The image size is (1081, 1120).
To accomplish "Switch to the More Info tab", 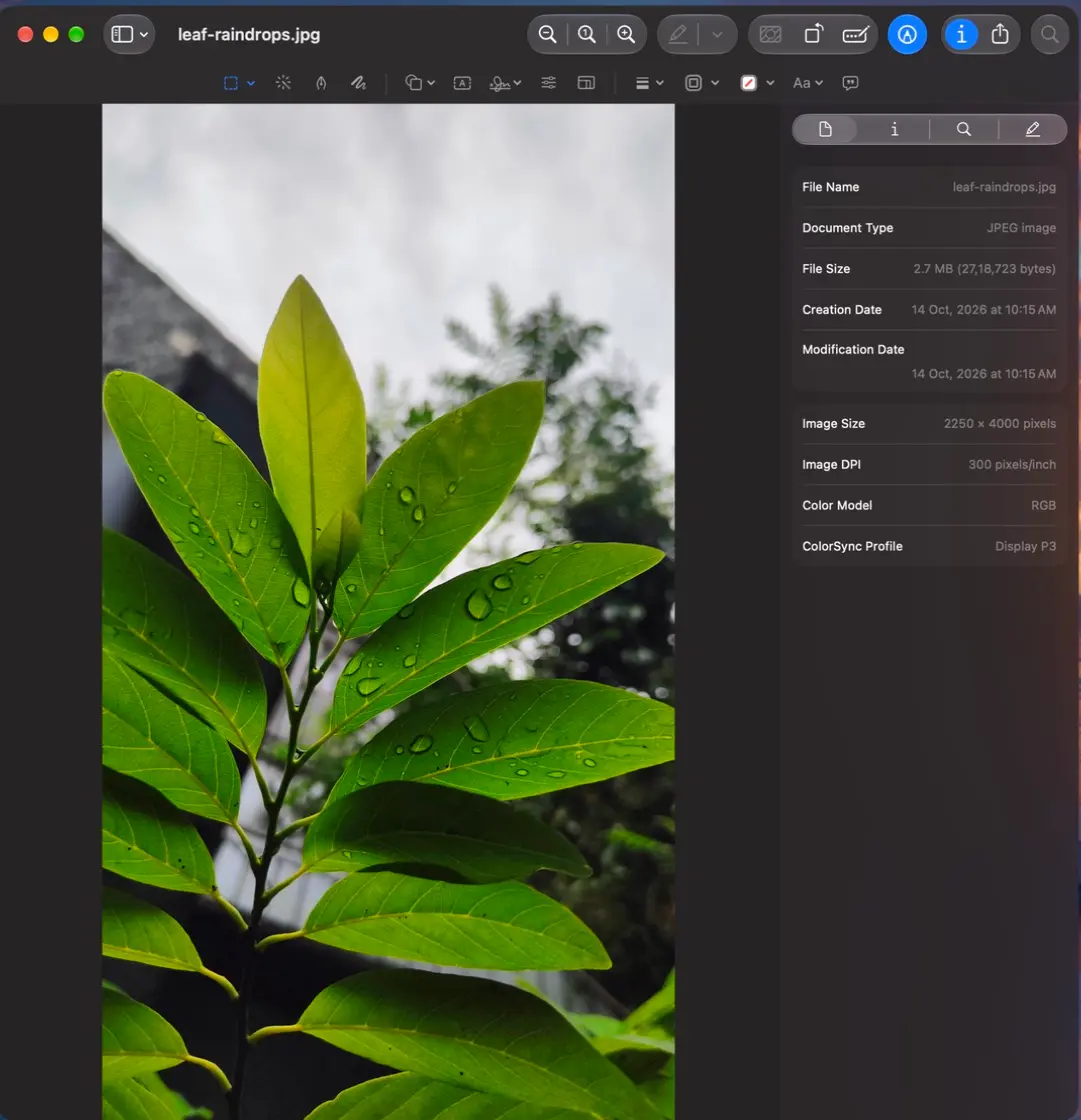I will pyautogui.click(x=894, y=129).
